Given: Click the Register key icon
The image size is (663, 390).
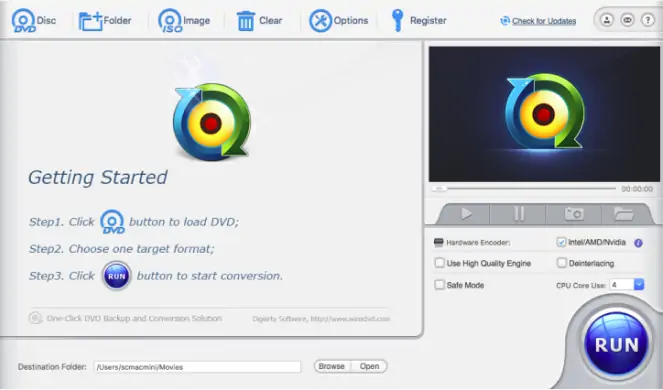Looking at the screenshot, I should pyautogui.click(x=397, y=21).
